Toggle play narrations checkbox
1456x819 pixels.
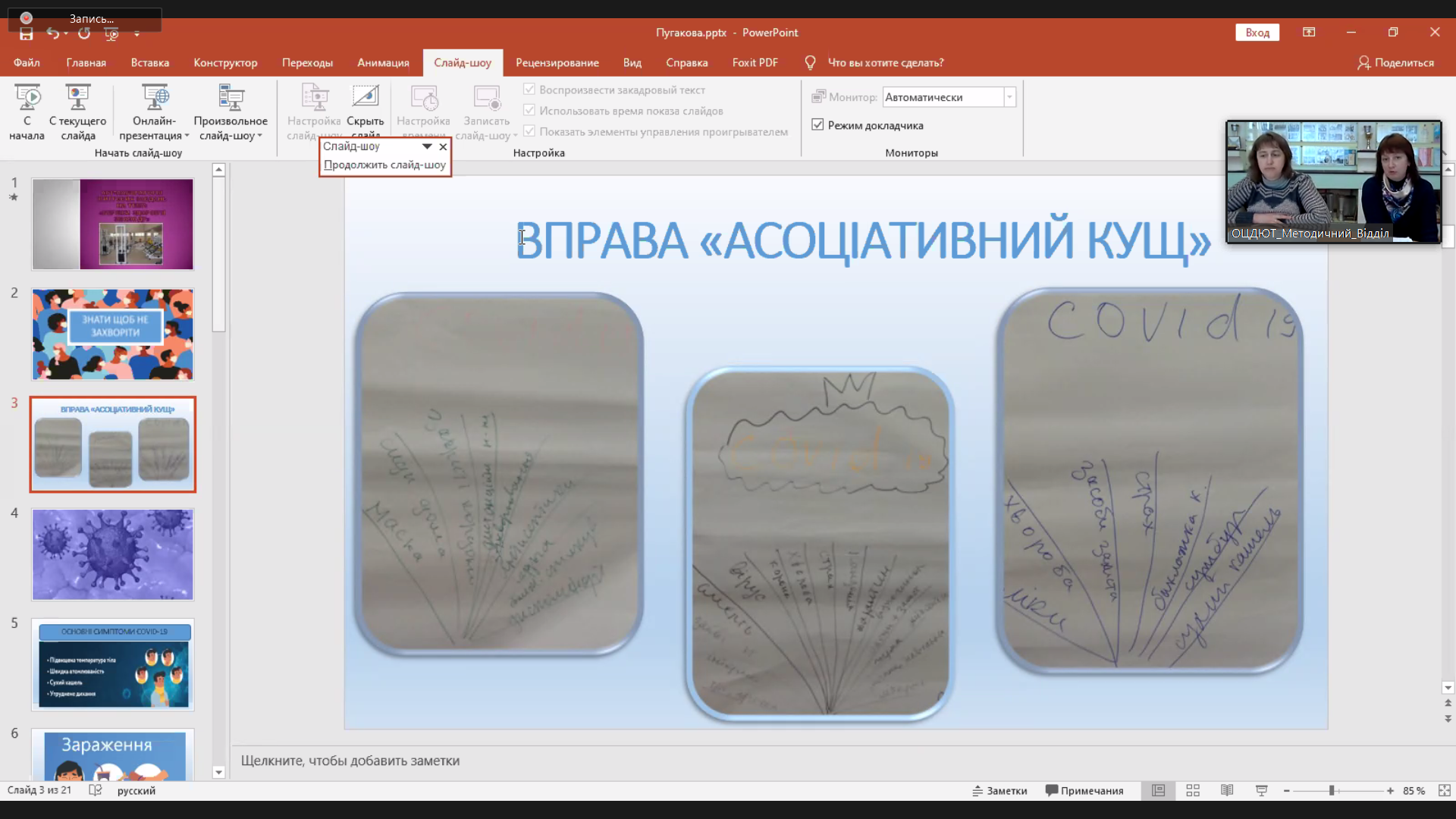[x=529, y=89]
